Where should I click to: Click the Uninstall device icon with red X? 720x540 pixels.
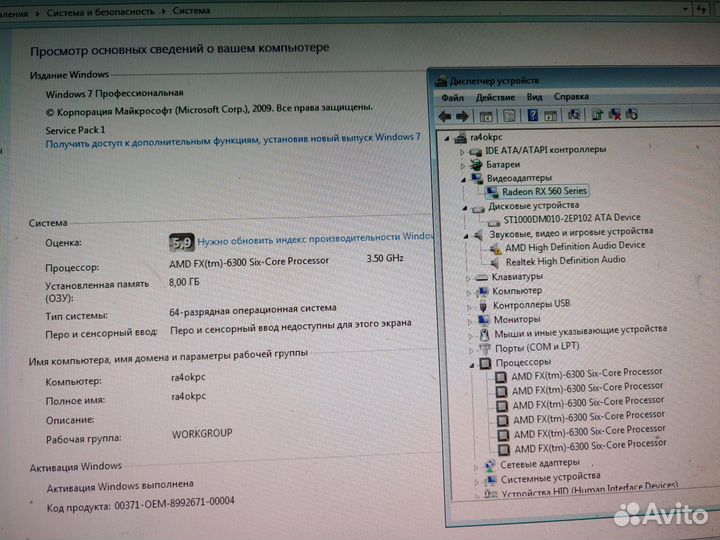click(x=614, y=114)
